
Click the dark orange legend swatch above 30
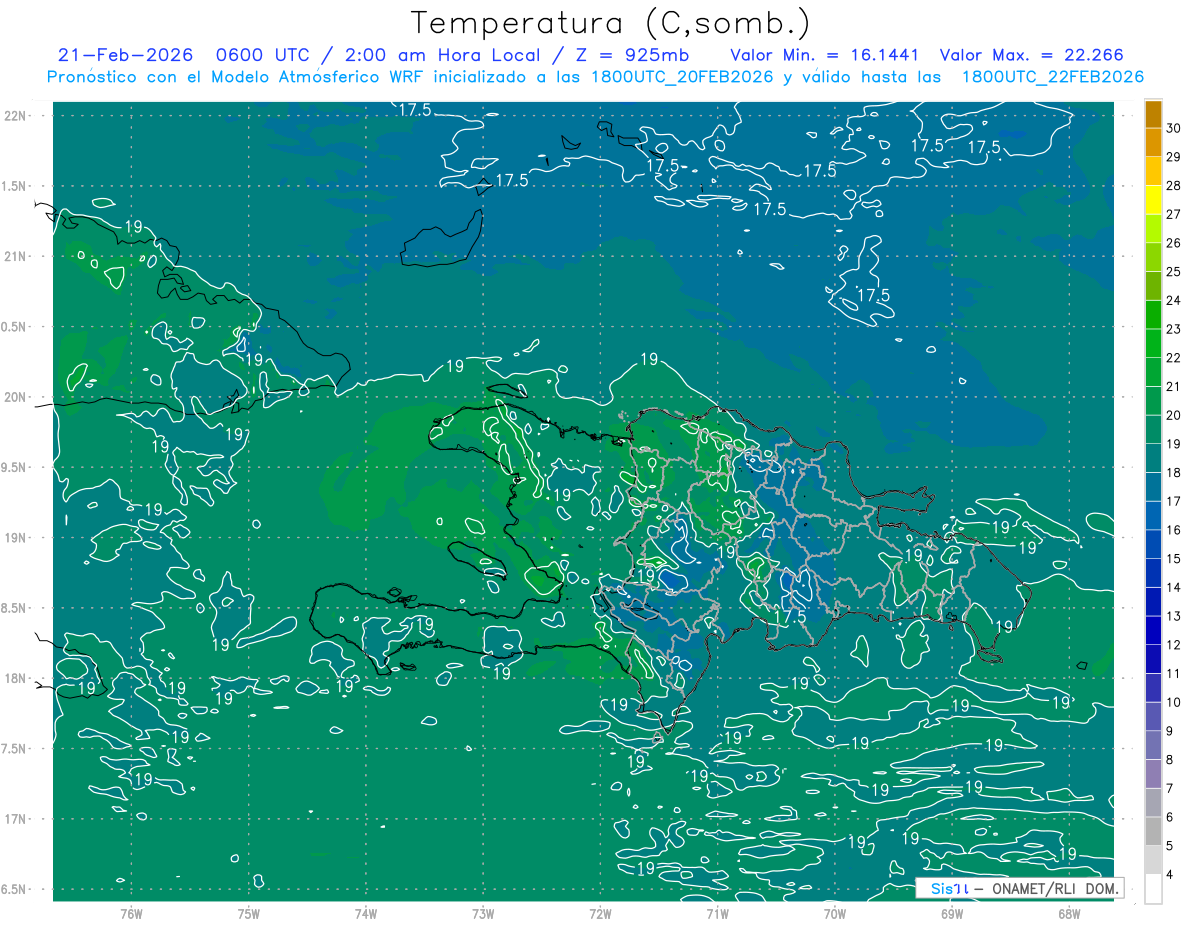[x=1153, y=114]
